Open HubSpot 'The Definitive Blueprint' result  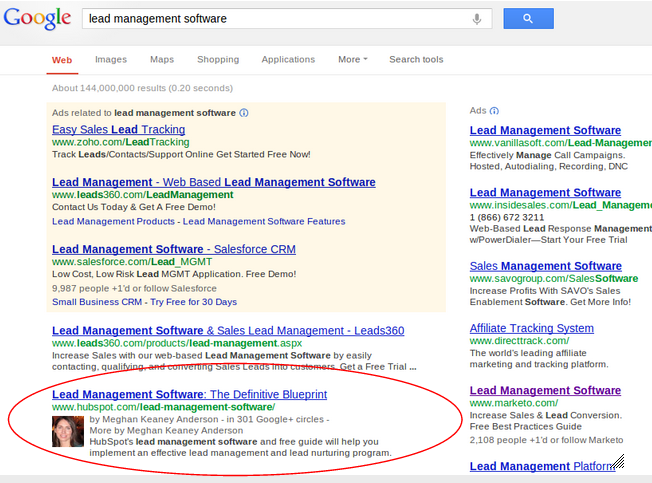click(x=190, y=394)
